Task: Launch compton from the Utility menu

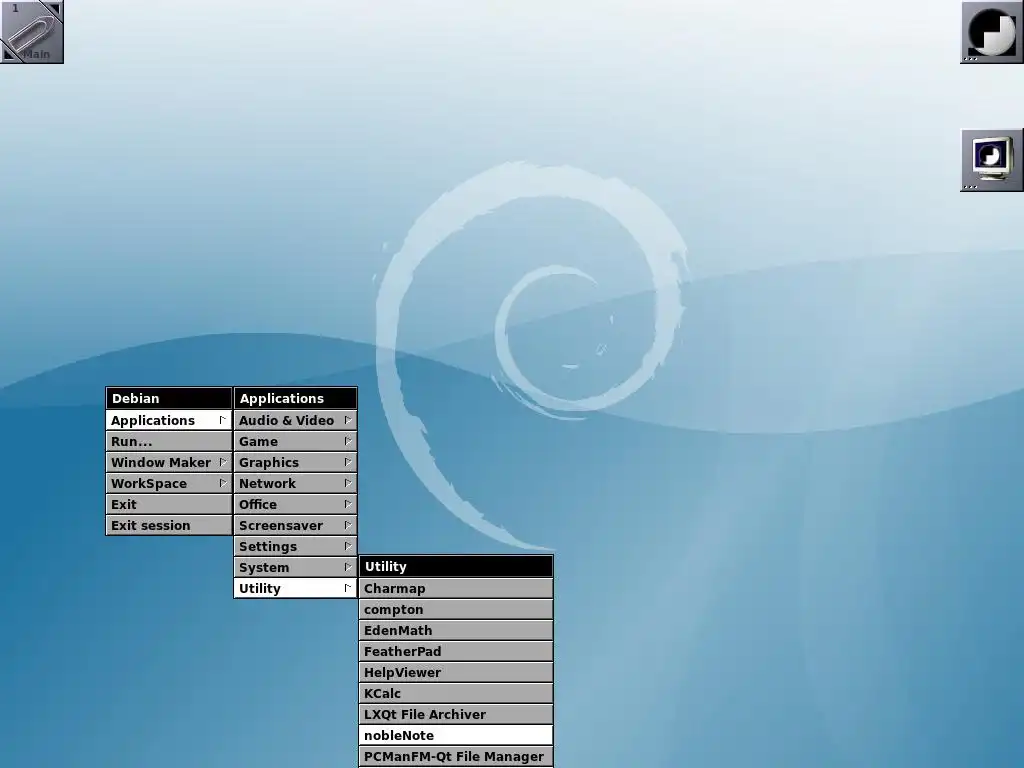Action: click(x=456, y=609)
